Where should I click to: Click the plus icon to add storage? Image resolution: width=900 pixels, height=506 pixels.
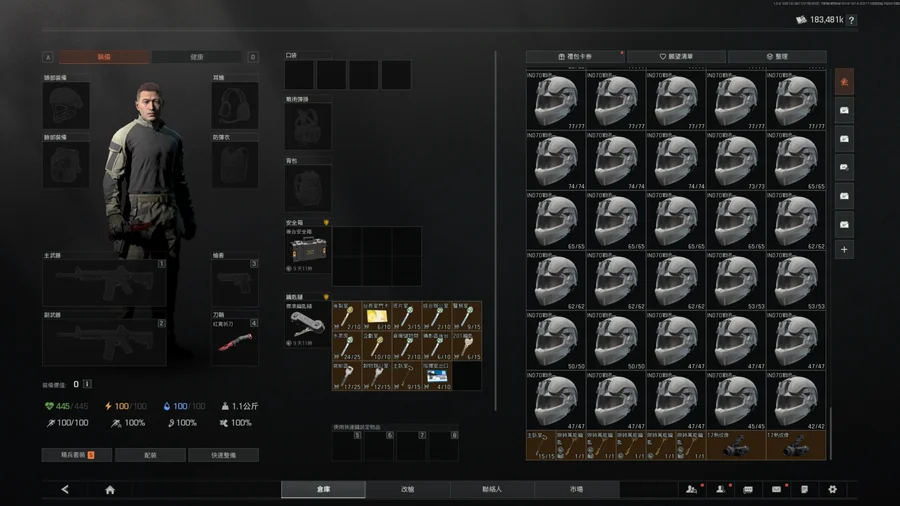(844, 250)
